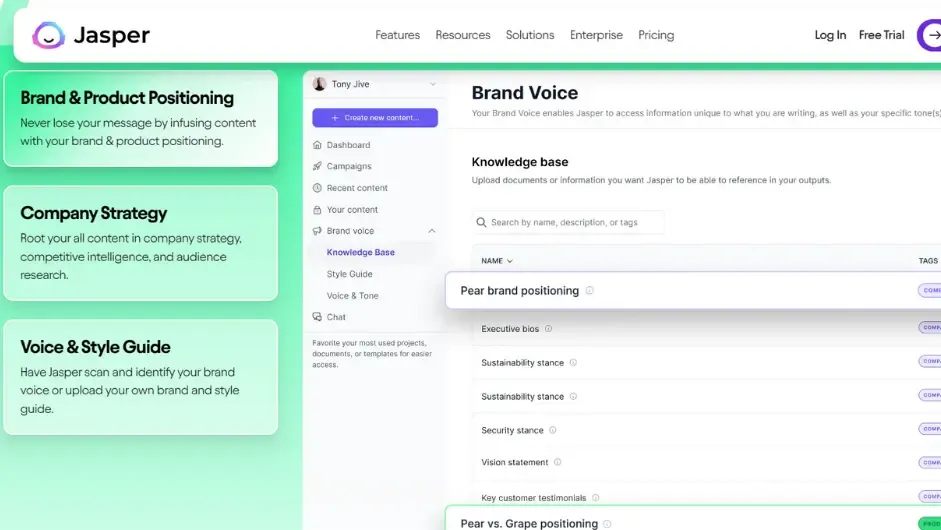Image resolution: width=941 pixels, height=530 pixels.
Task: Open the Features menu
Action: point(397,35)
